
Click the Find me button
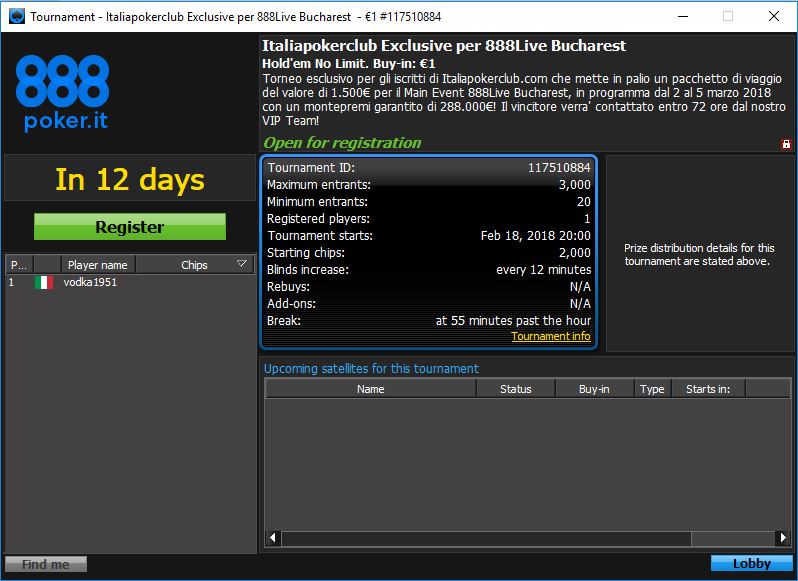coord(46,564)
